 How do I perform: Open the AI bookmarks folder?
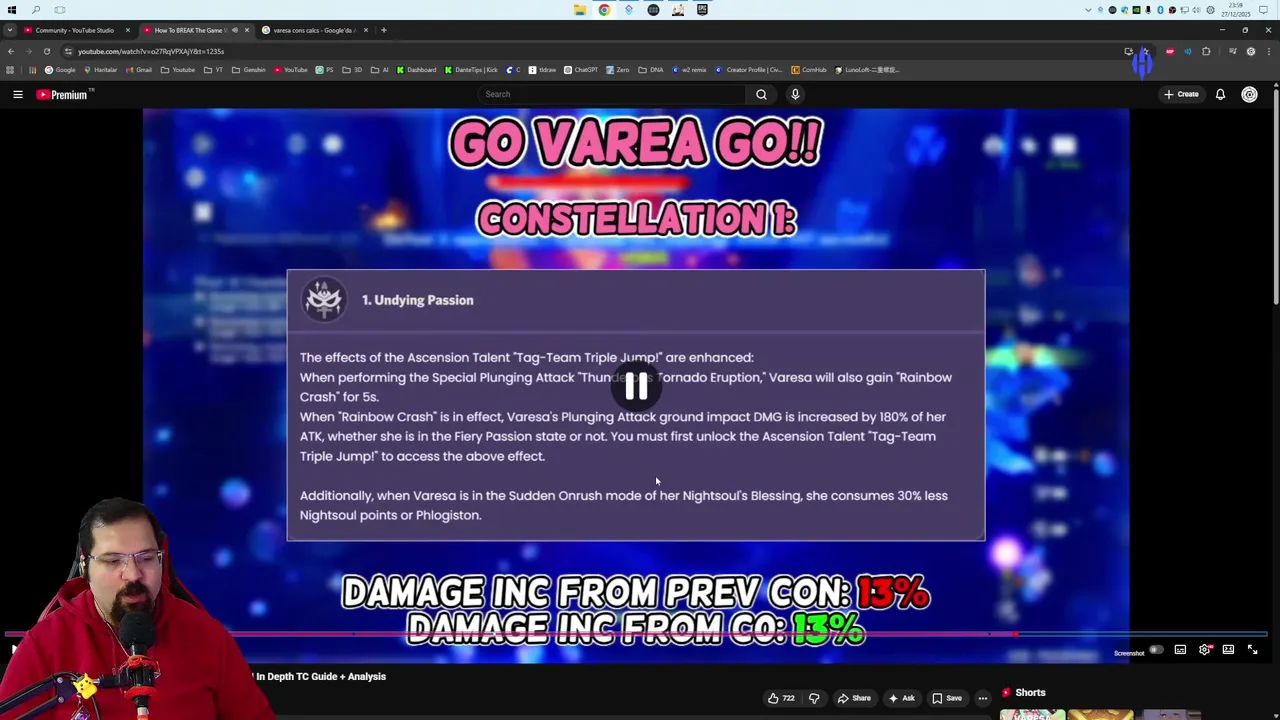(x=379, y=70)
